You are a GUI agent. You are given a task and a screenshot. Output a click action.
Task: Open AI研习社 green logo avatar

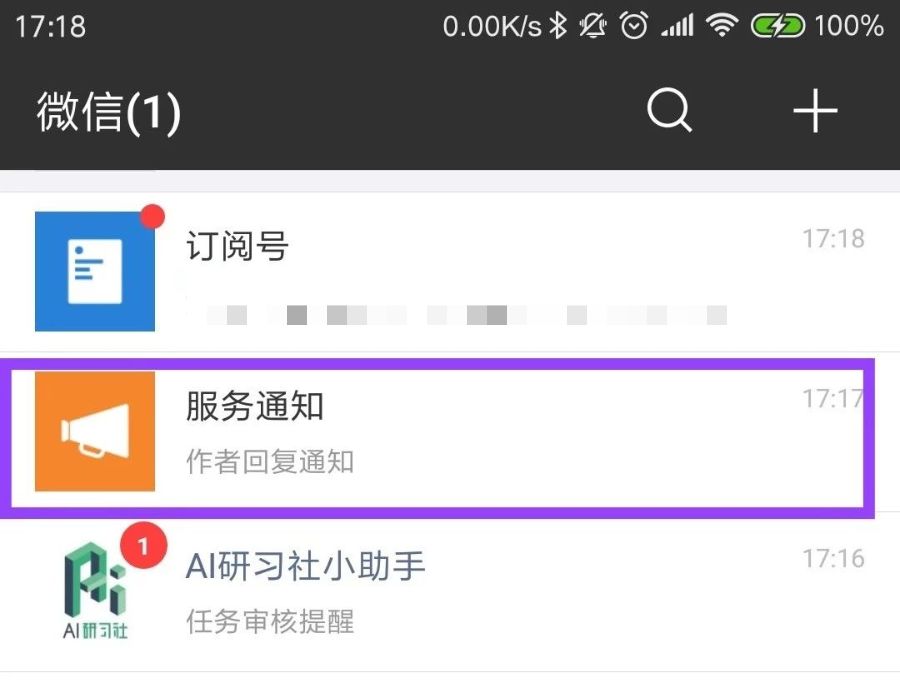[x=95, y=590]
